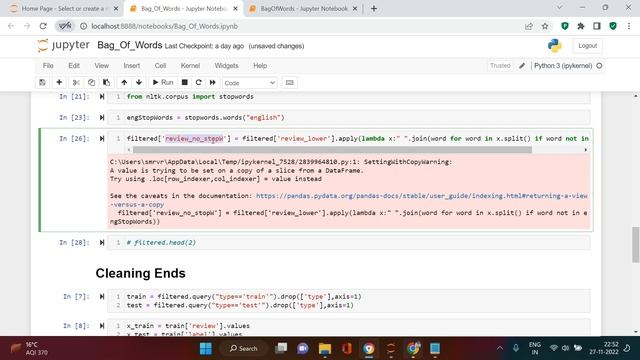Click the 'Cleaning Ends' heading

coord(140,273)
